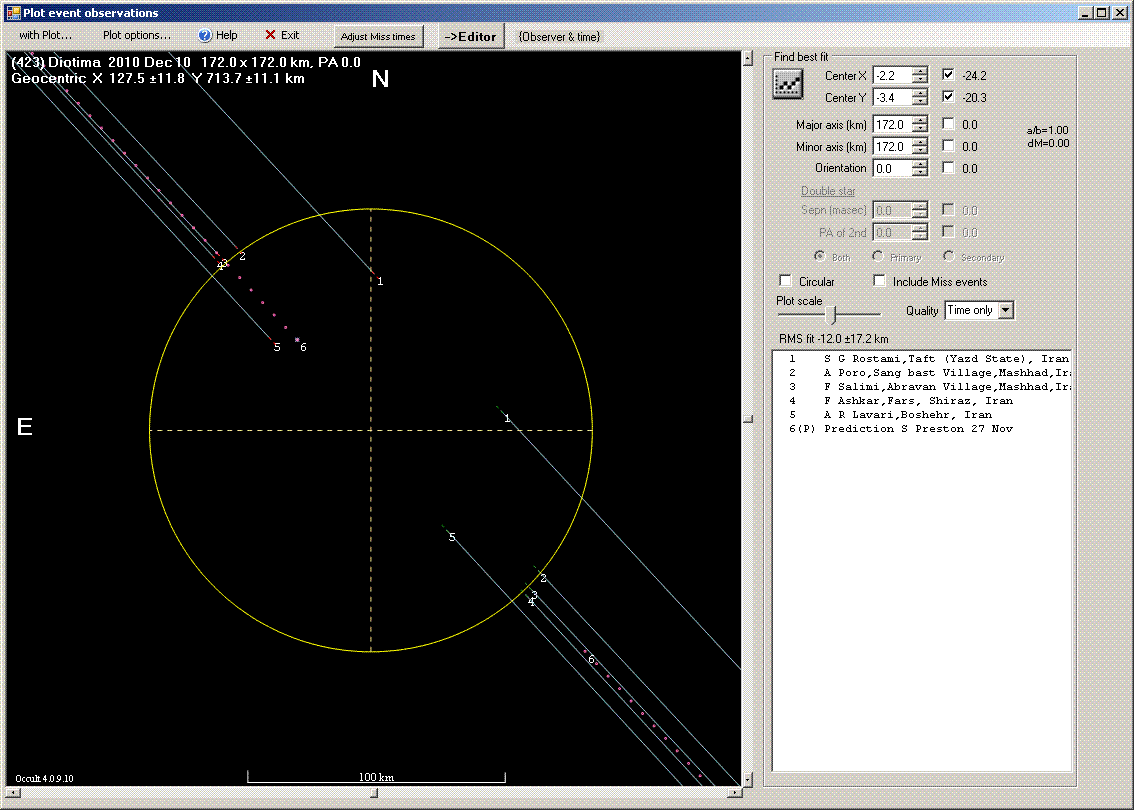The image size is (1134, 810).
Task: Select observer row 'S G Rostami,Taft'
Action: click(x=923, y=359)
